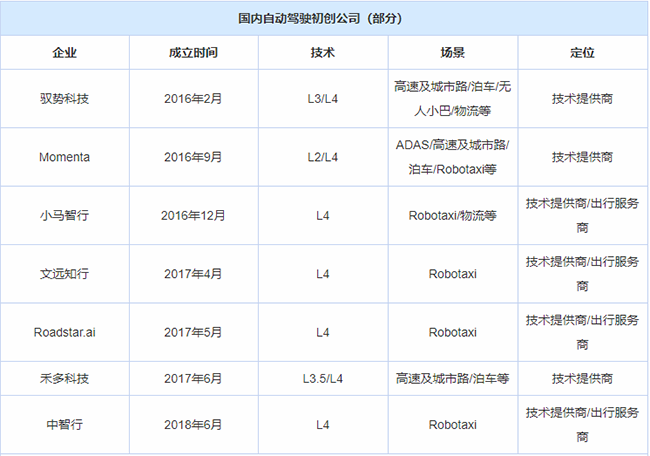Select the date 2016年2月
This screenshot has width=650, height=456.
click(193, 99)
